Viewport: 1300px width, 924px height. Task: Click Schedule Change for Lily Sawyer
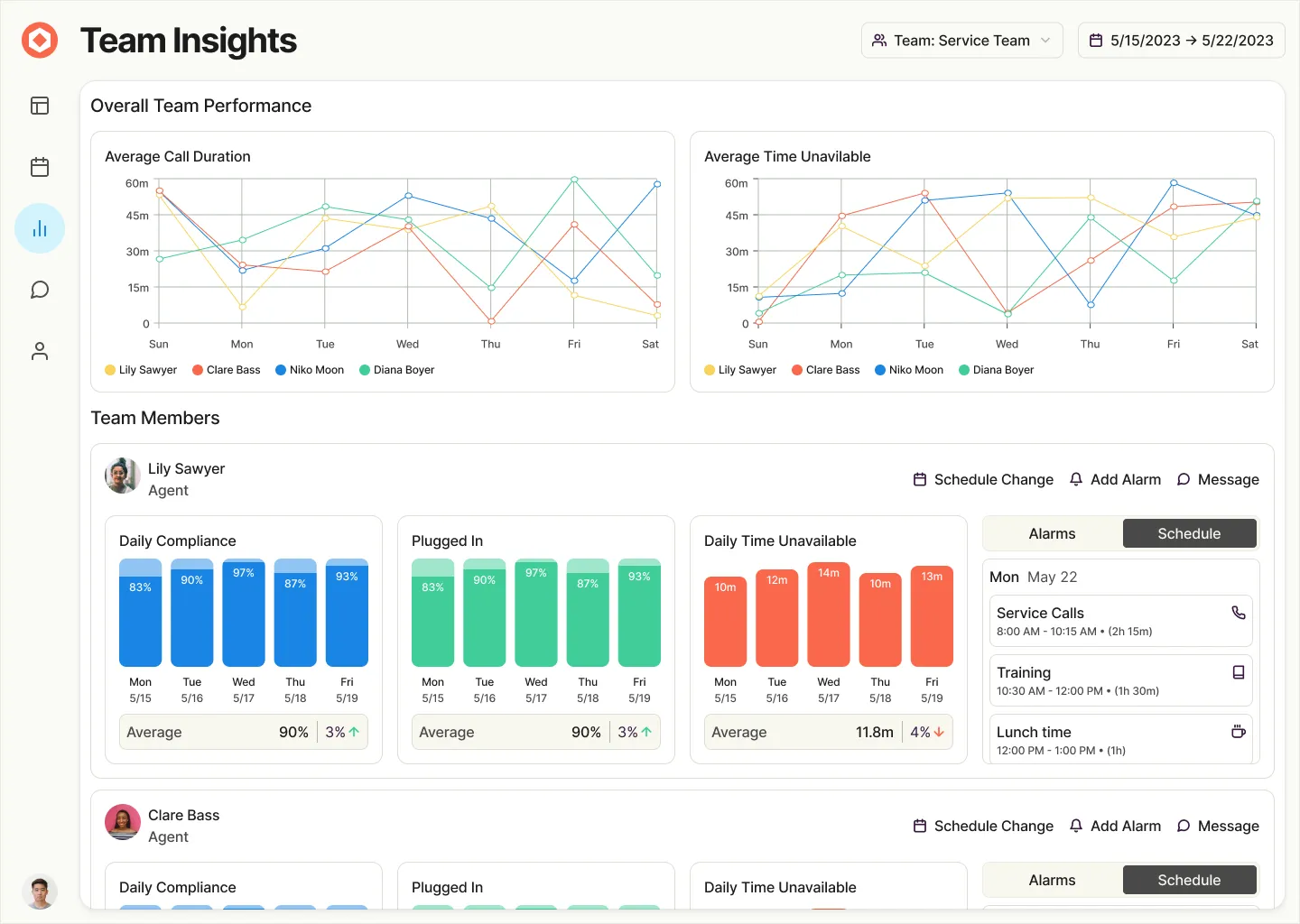(983, 479)
